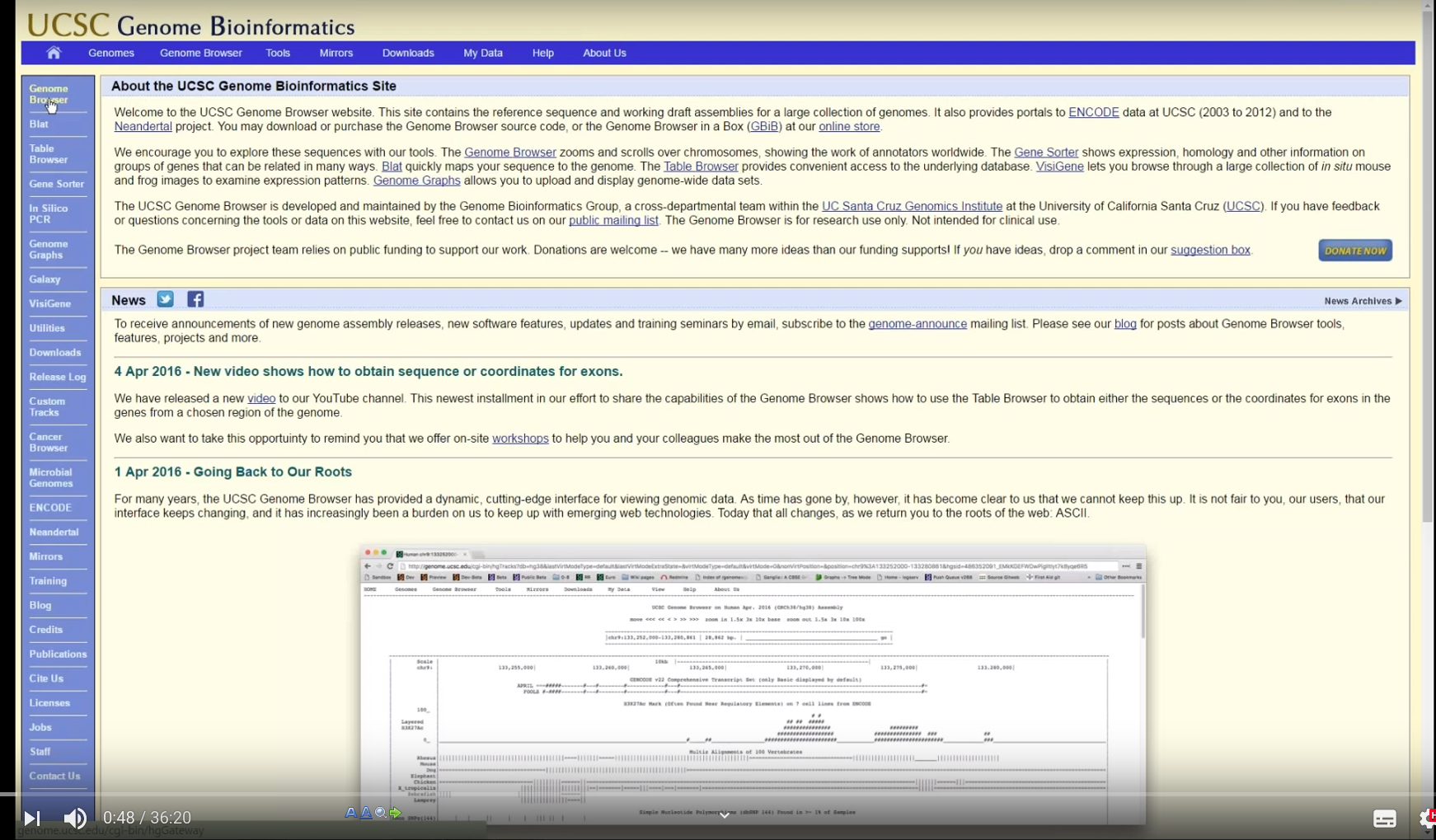The height and width of the screenshot is (840, 1436).
Task: Click the home icon in navigation bar
Action: tap(54, 53)
